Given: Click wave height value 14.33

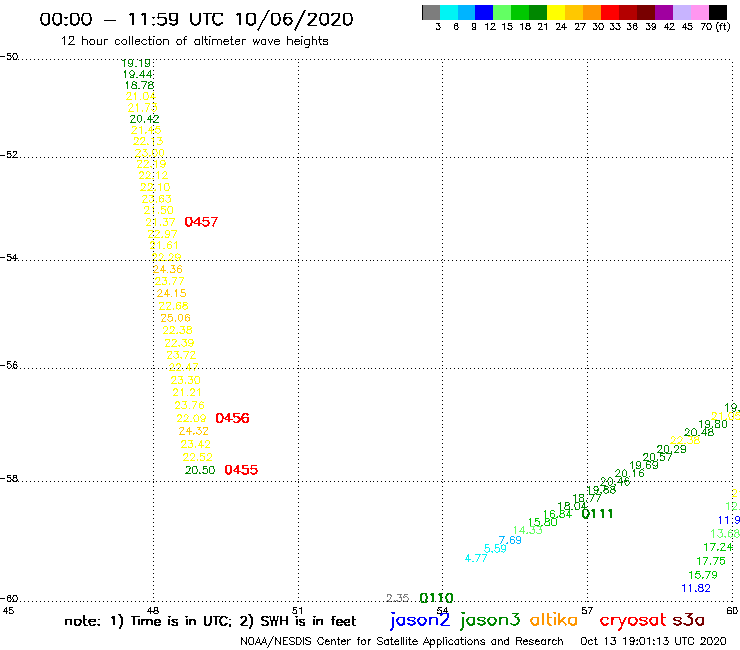Looking at the screenshot, I should 528,530.
